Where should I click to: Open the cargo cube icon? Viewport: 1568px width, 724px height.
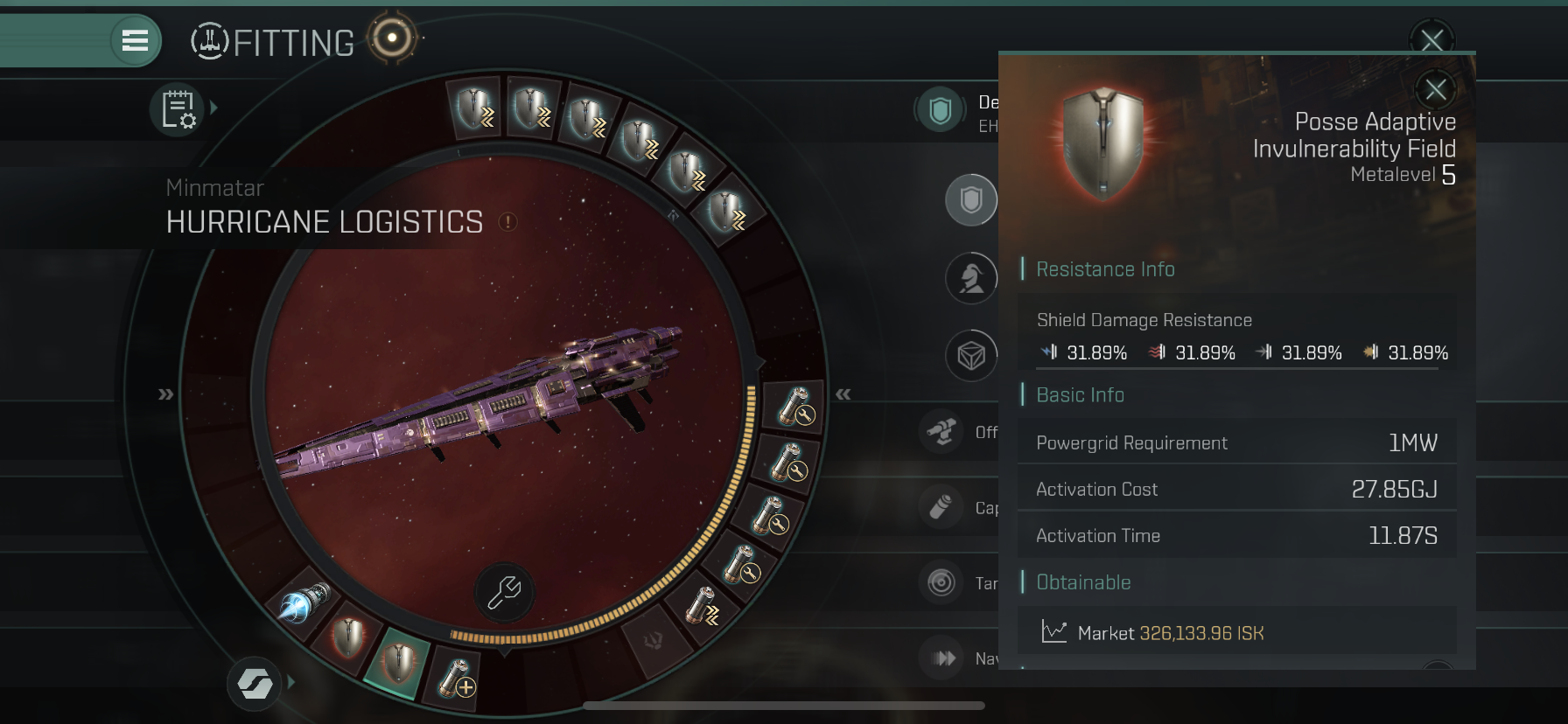pos(971,356)
